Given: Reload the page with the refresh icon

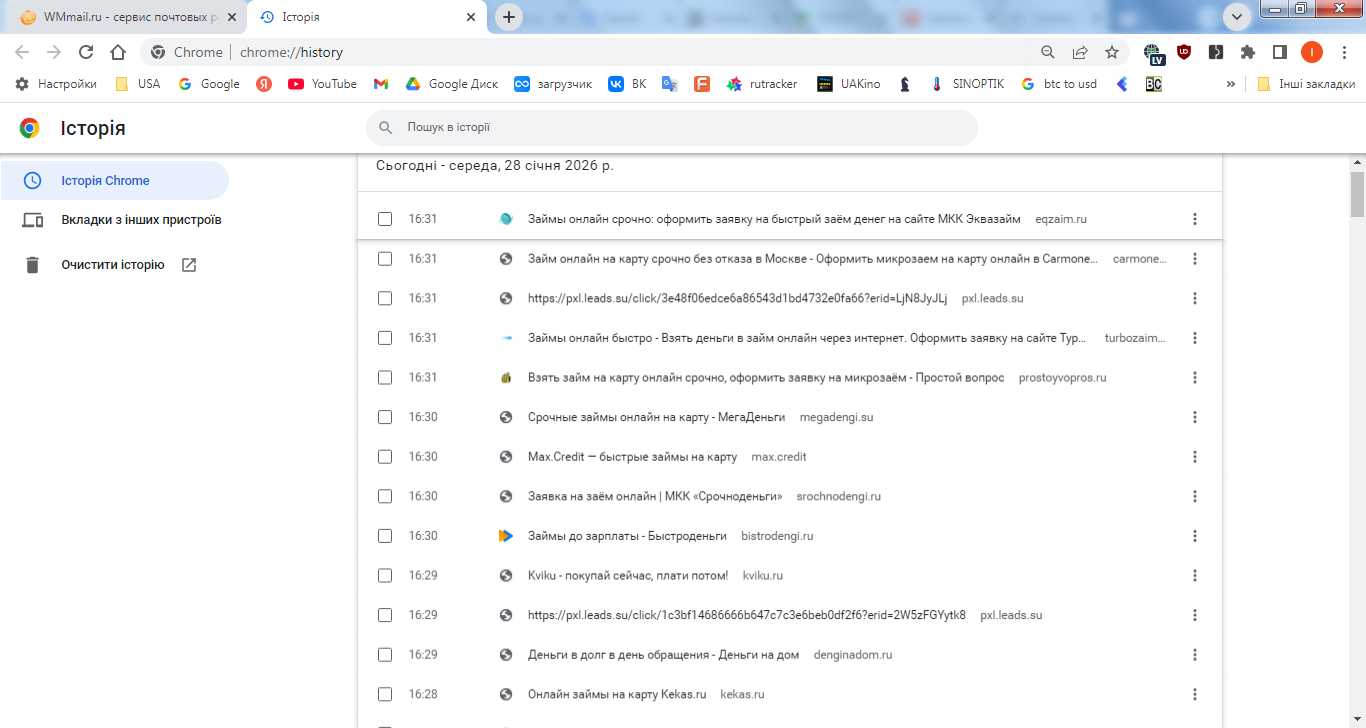Looking at the screenshot, I should pyautogui.click(x=86, y=52).
